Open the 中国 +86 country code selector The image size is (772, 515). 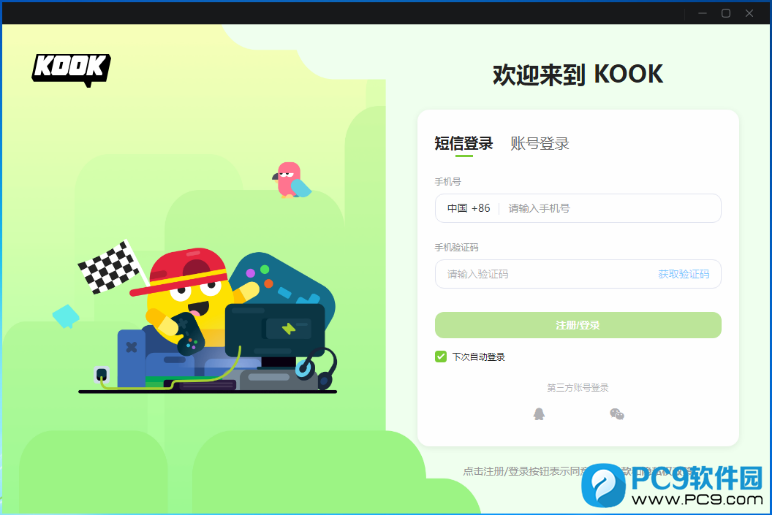[x=468, y=208]
